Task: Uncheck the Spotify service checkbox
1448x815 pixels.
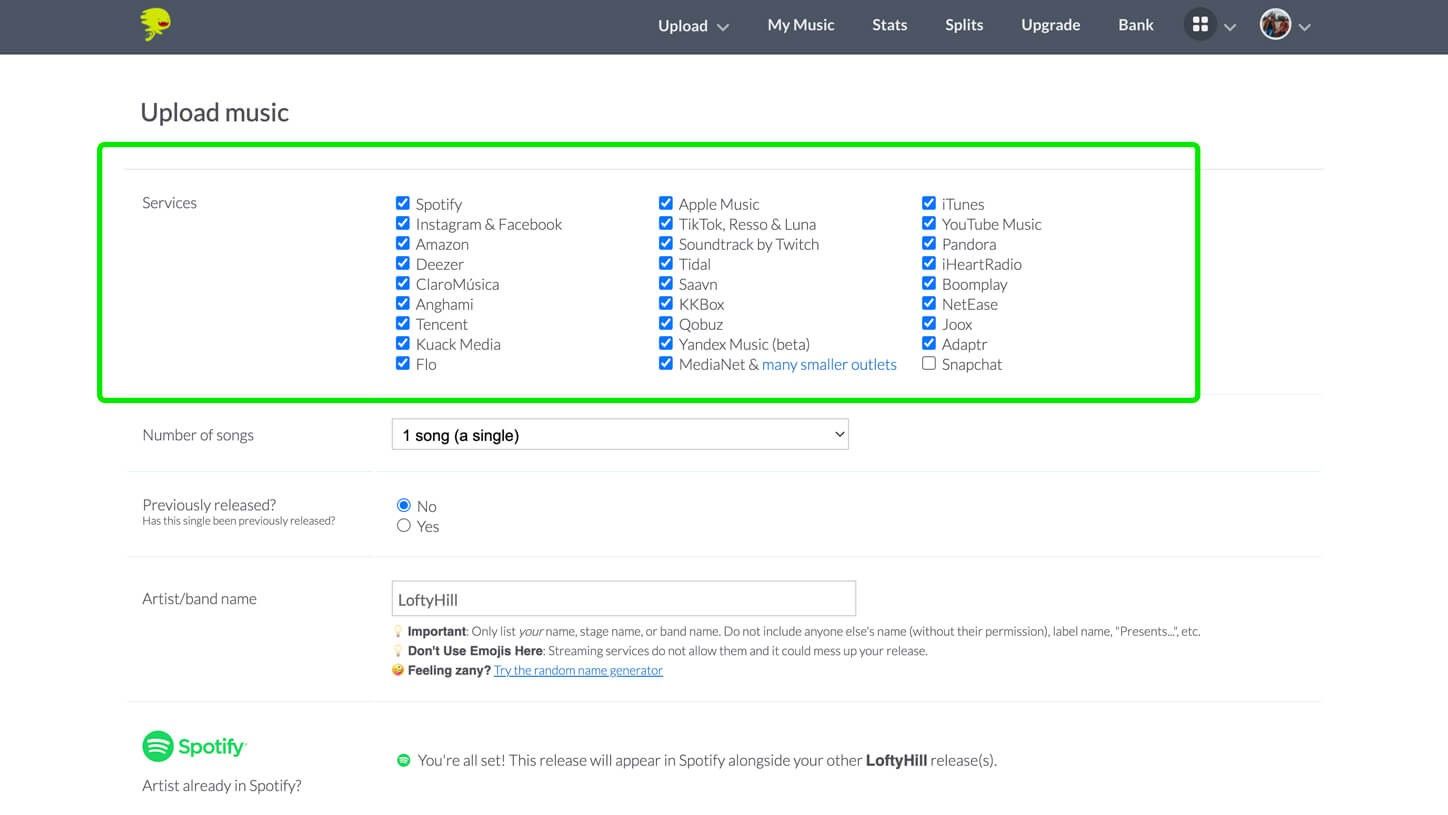Action: [402, 203]
